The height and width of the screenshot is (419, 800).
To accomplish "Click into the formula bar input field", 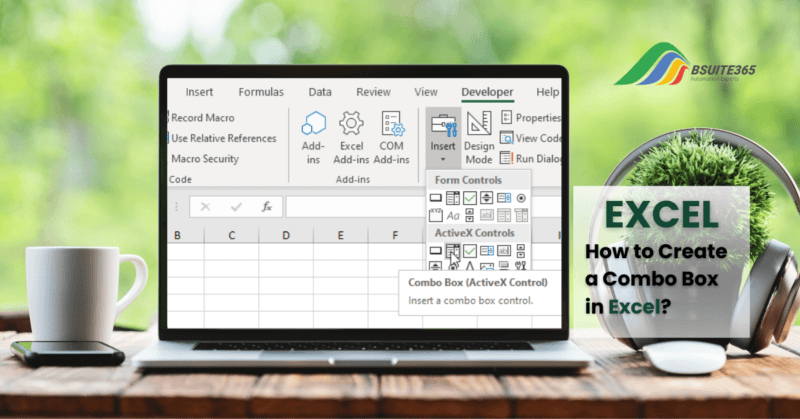I will point(356,207).
